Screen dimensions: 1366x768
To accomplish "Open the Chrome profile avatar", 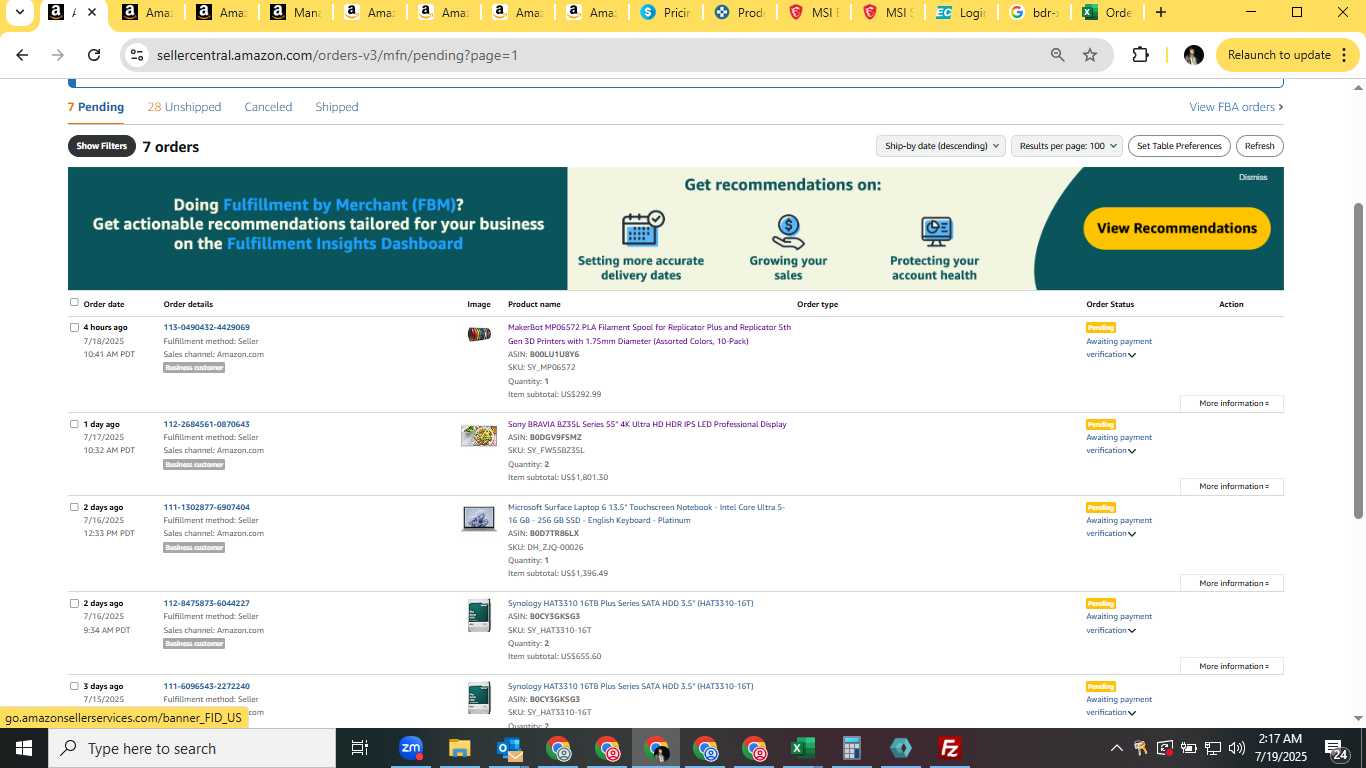I will [1193, 55].
